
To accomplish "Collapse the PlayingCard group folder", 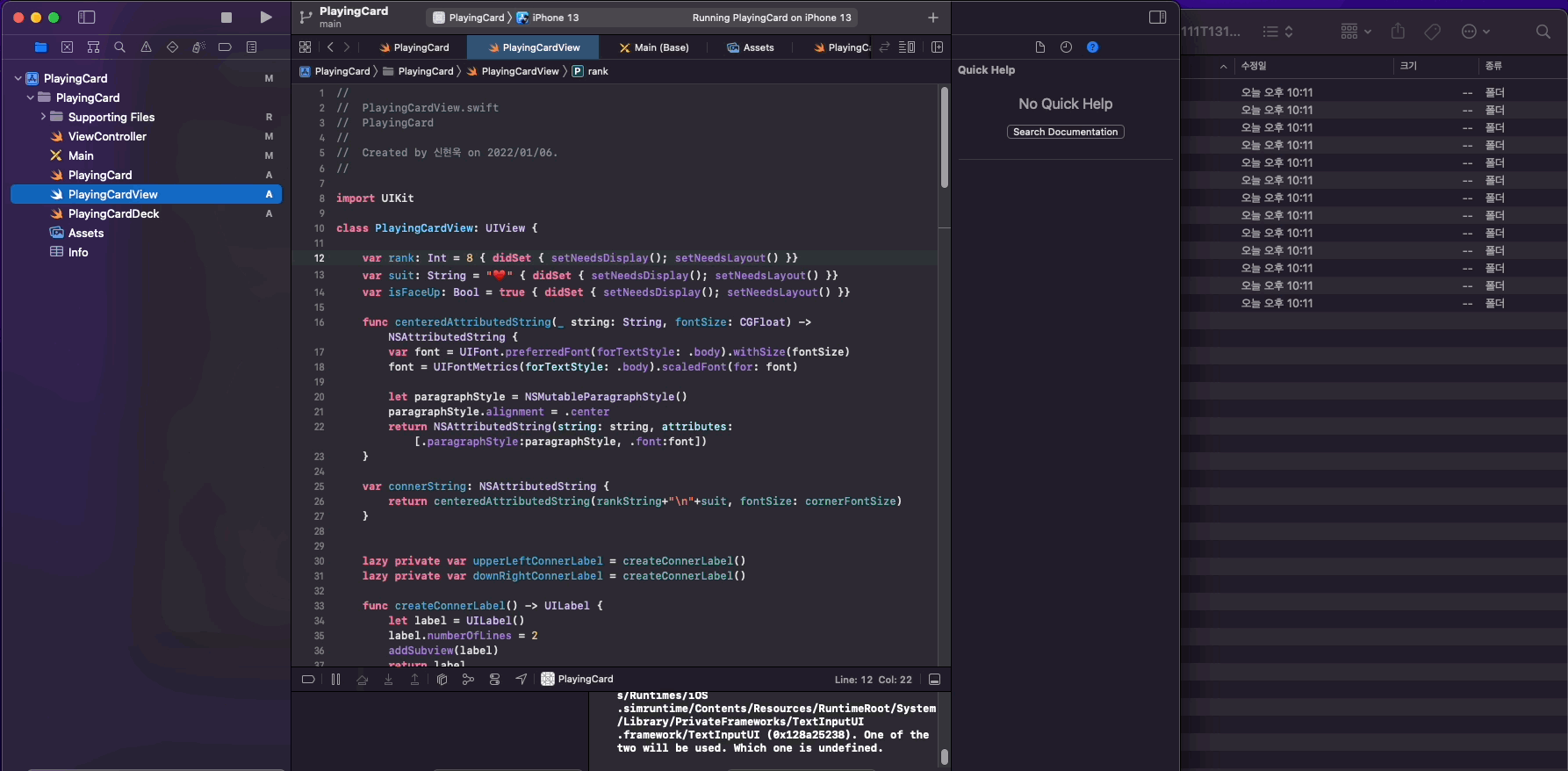I will [x=31, y=97].
